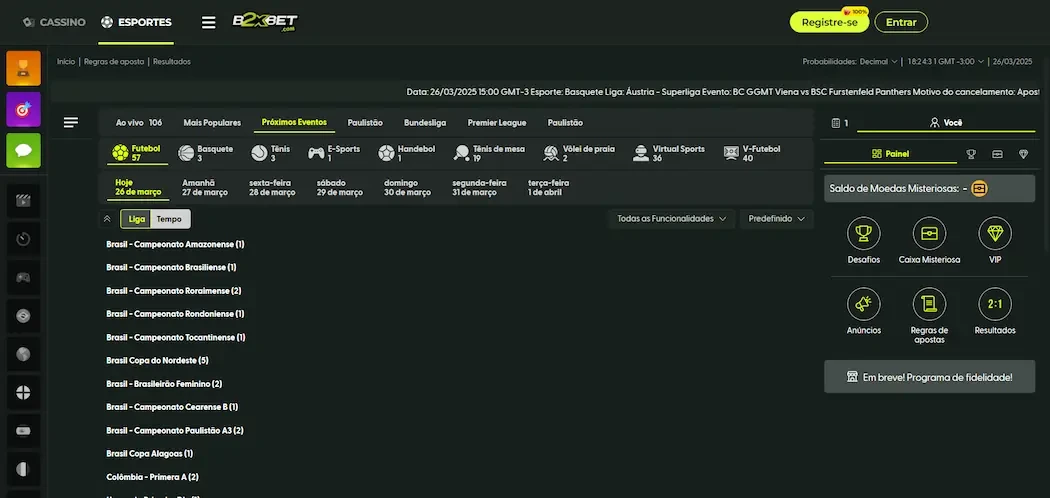This screenshot has width=1050, height=498.
Task: Click the purple target promo icon
Action: (23, 109)
